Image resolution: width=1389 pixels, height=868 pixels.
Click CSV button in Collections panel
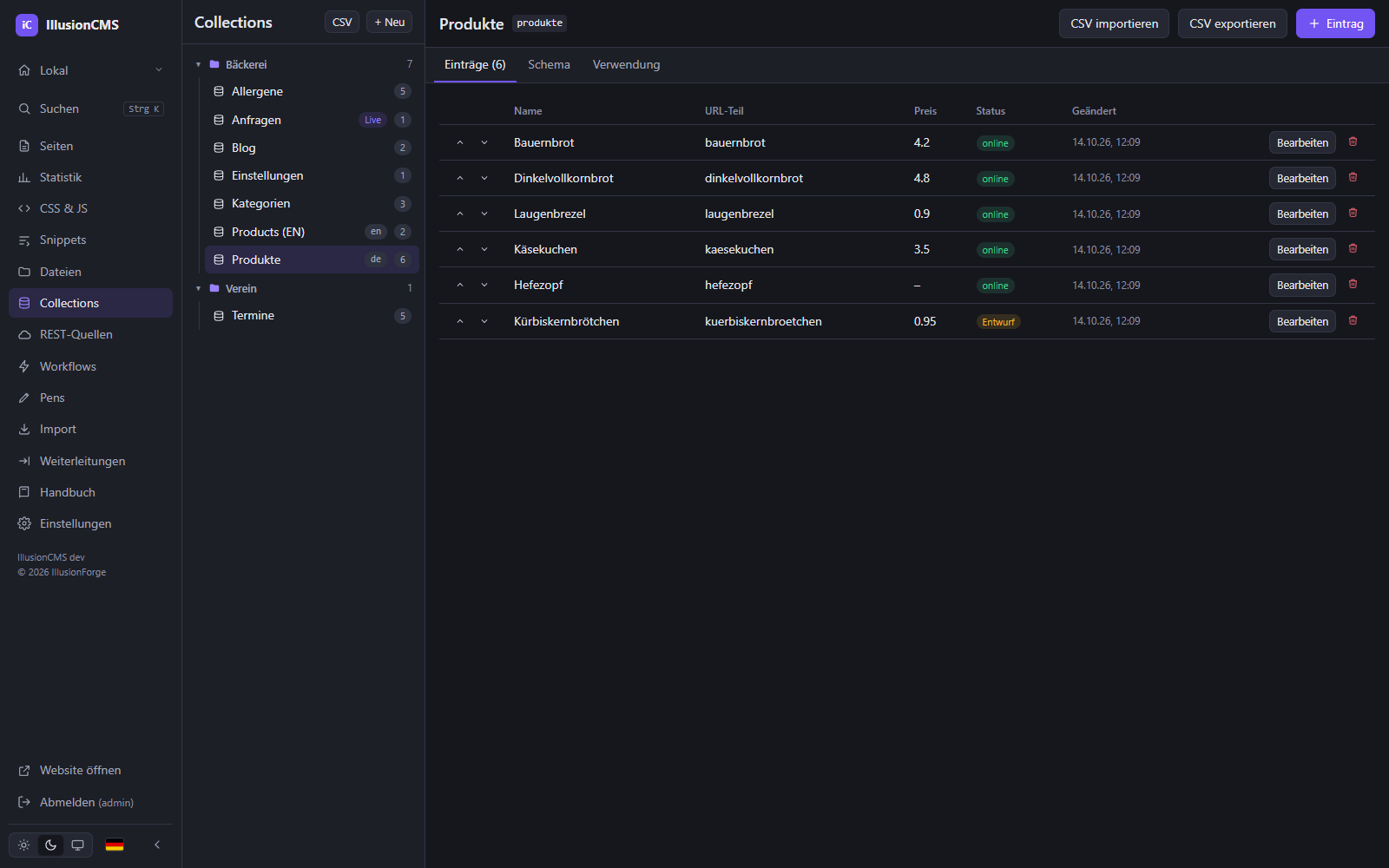click(x=342, y=22)
